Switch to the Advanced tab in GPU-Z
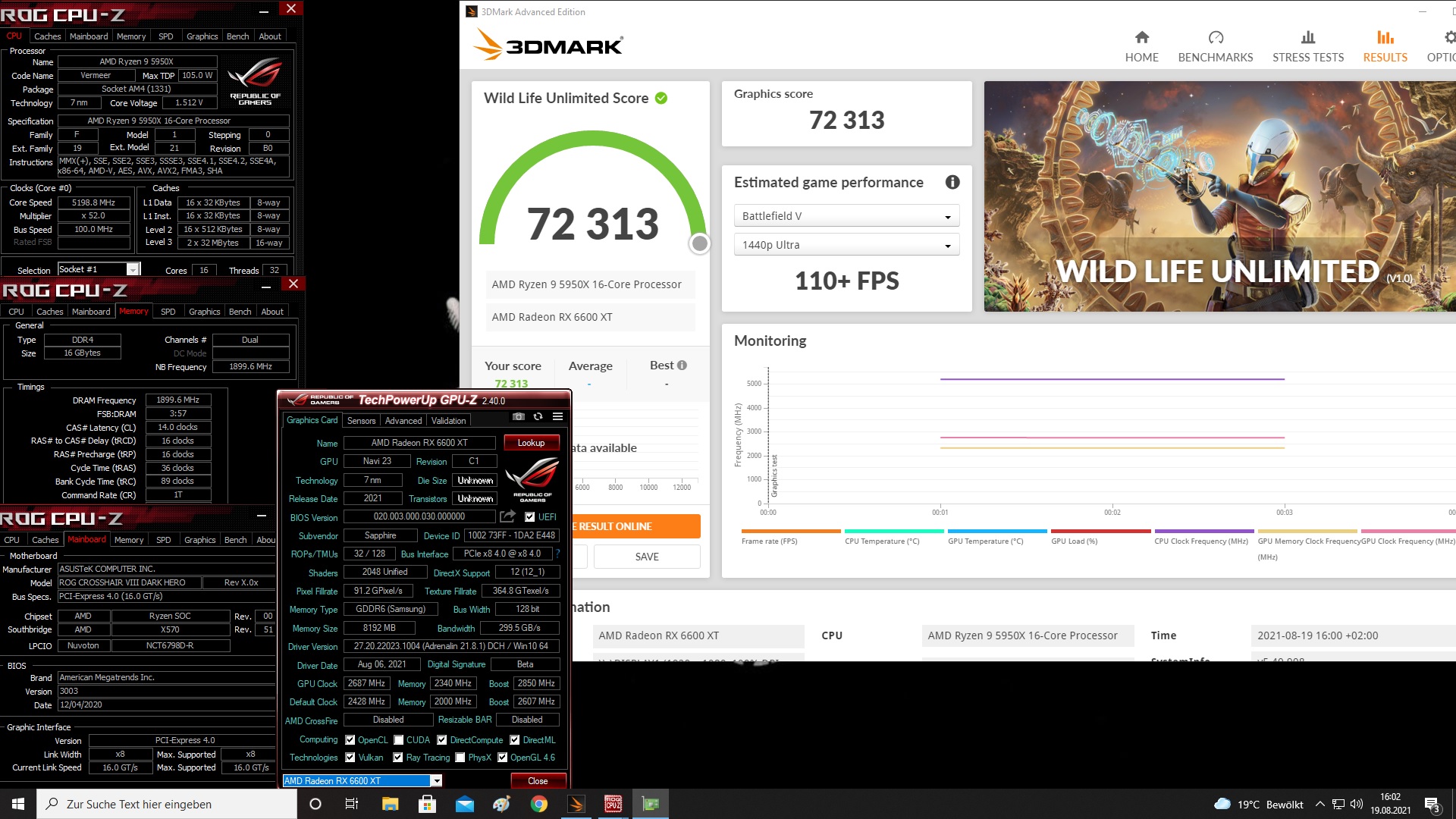Screen dimensions: 1456x819 coord(403,421)
